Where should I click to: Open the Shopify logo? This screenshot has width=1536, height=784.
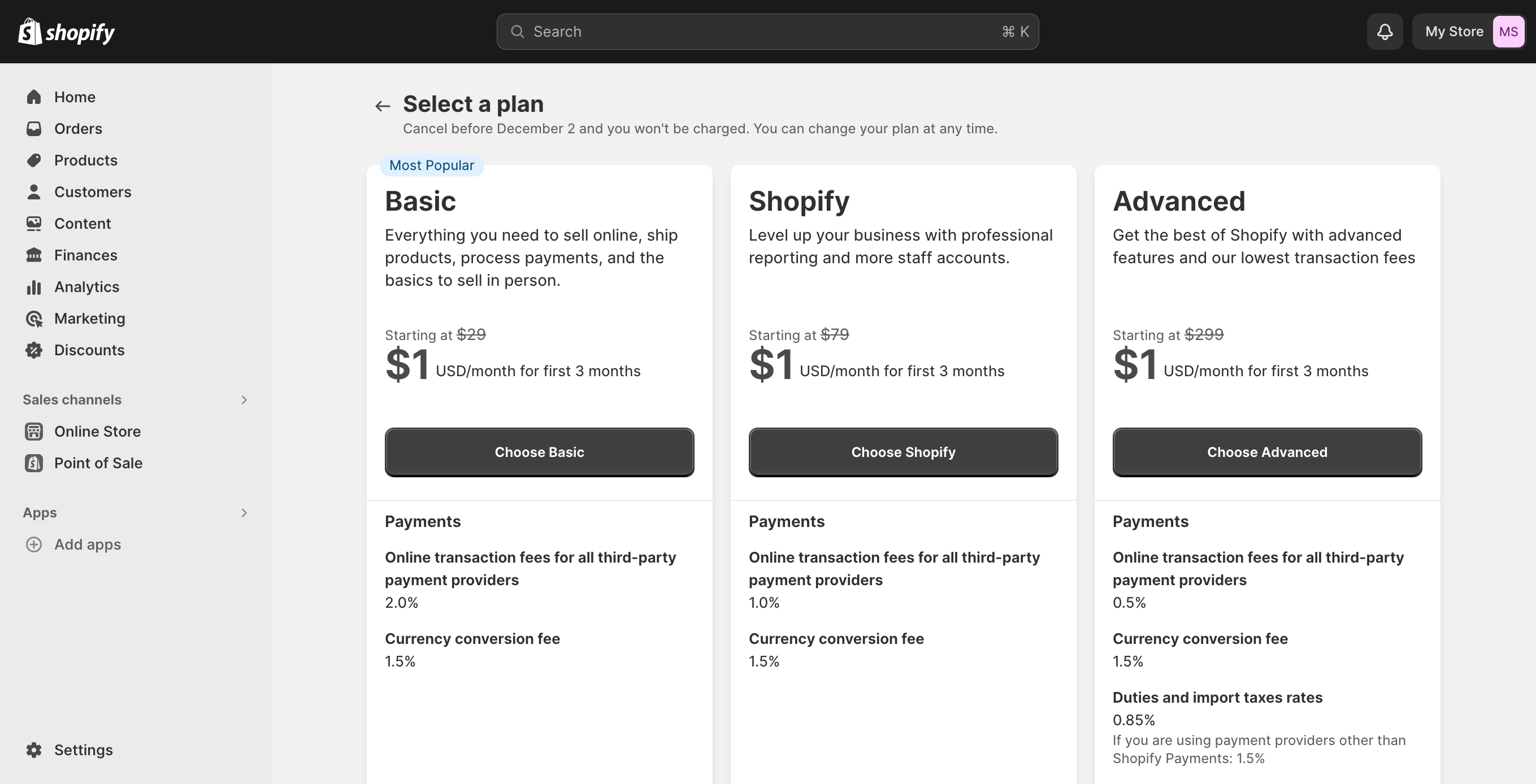pyautogui.click(x=66, y=31)
